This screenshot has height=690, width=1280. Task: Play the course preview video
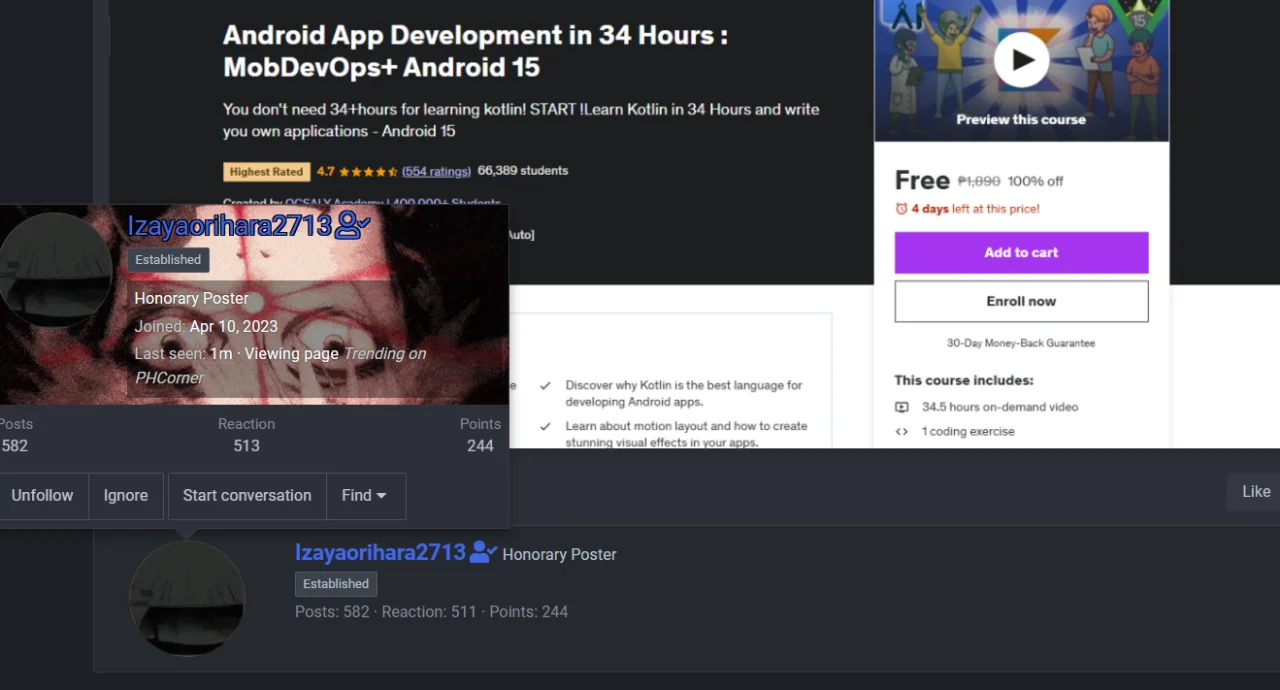coord(1021,60)
